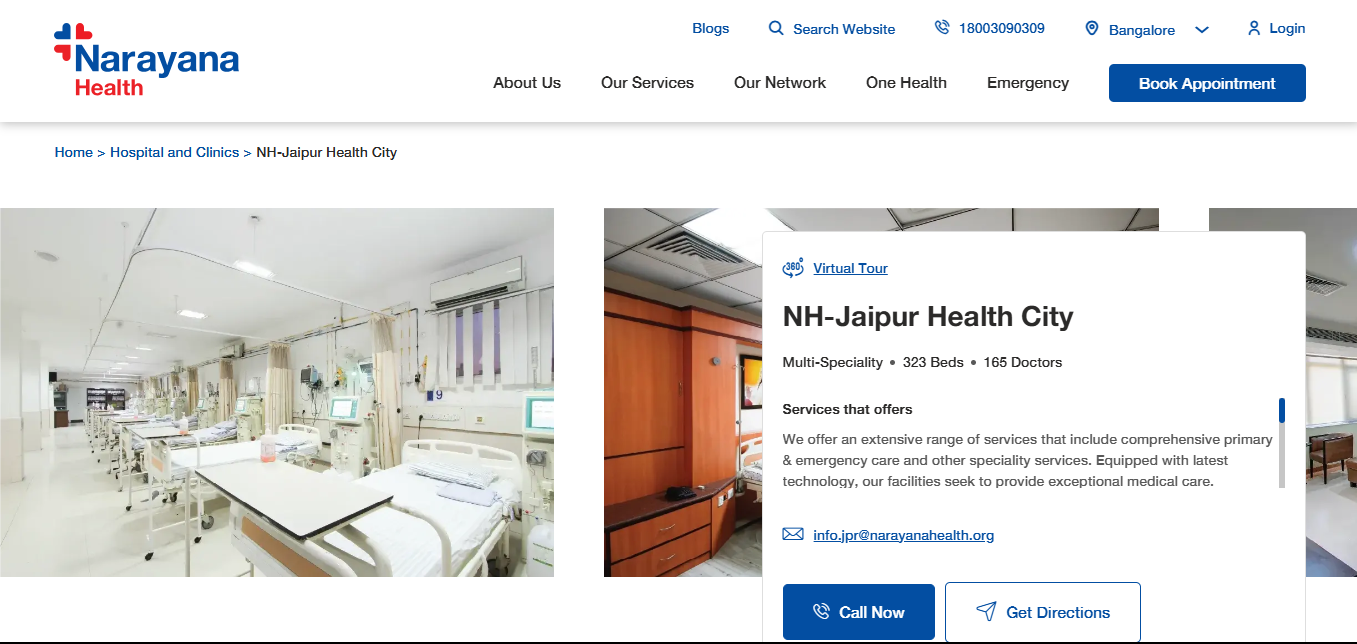Click the 360 virtual tour icon
Screen dimensions: 1357x644
tap(793, 267)
